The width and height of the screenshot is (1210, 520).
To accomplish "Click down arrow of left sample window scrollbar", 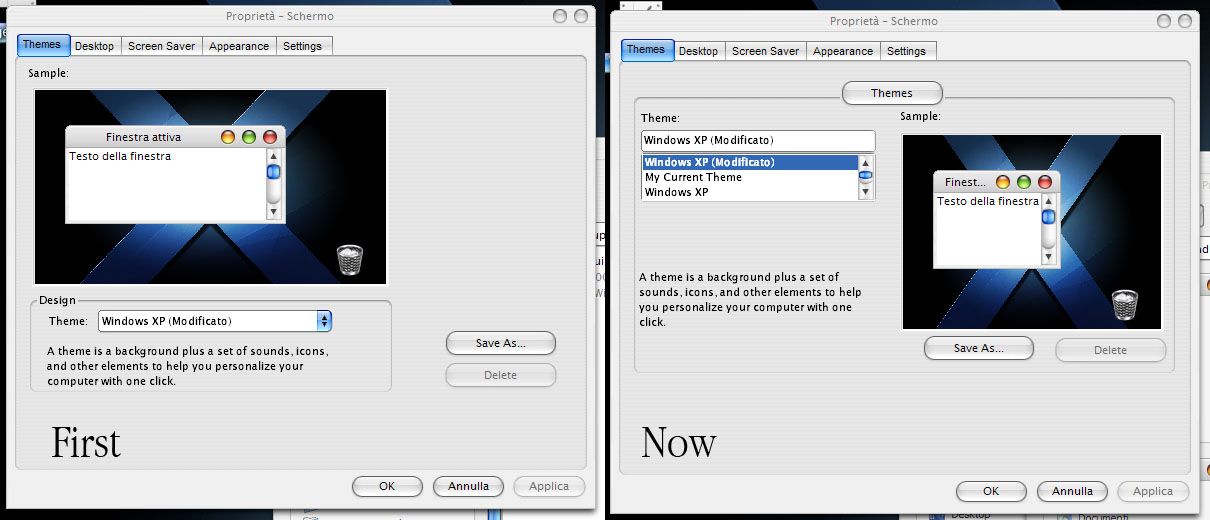I will click(273, 212).
